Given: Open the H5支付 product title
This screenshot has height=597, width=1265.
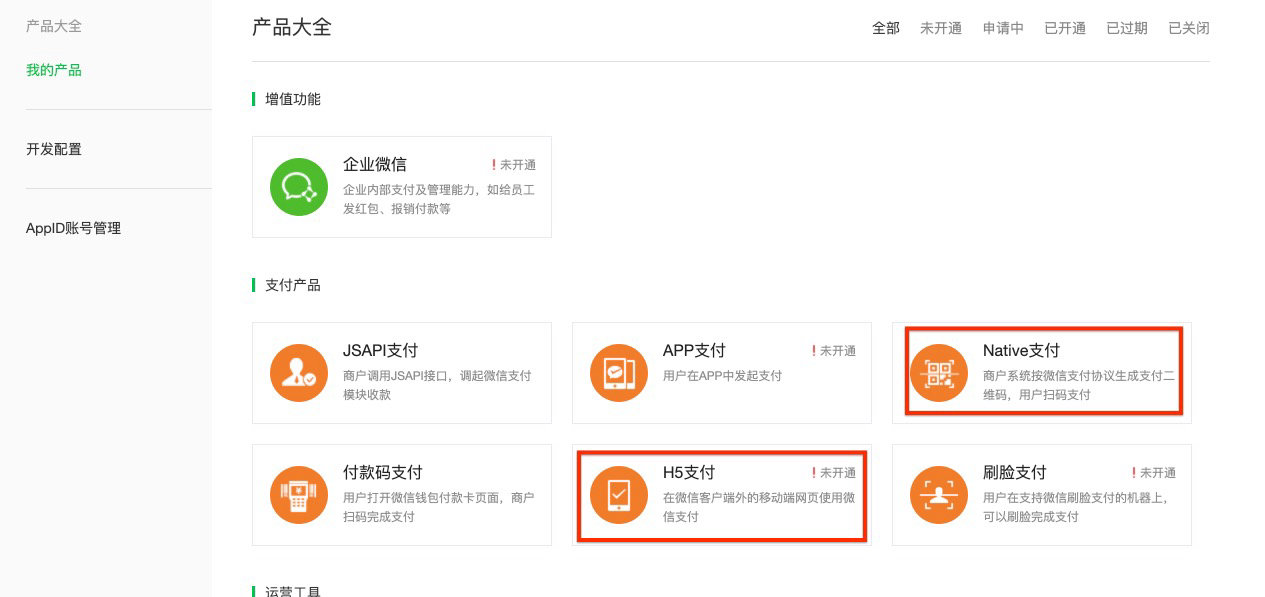Looking at the screenshot, I should [x=688, y=472].
